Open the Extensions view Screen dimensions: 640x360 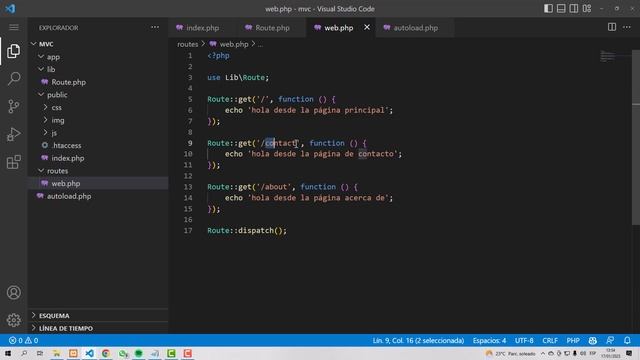13,162
